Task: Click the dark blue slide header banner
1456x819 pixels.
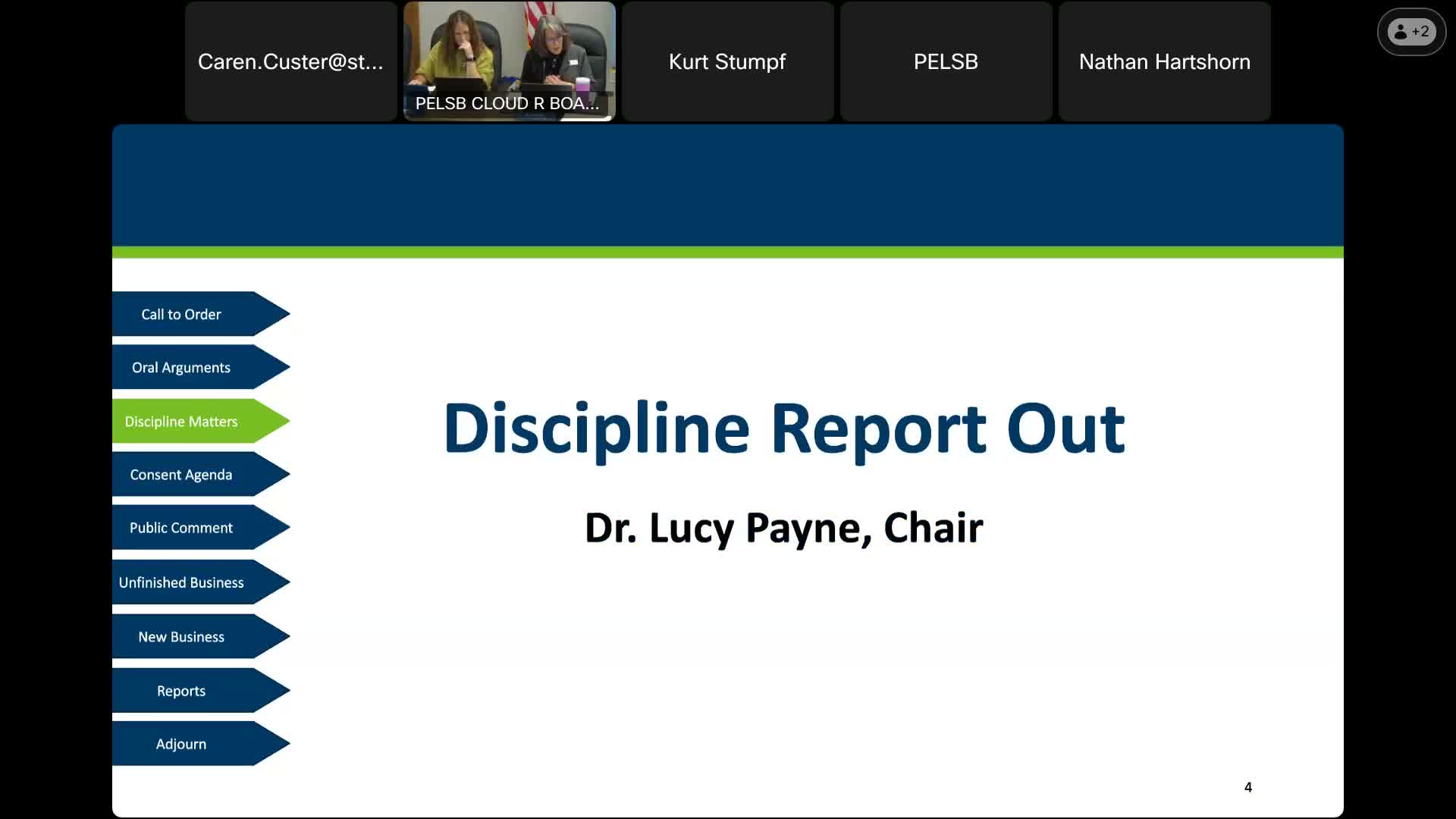Action: (x=728, y=186)
